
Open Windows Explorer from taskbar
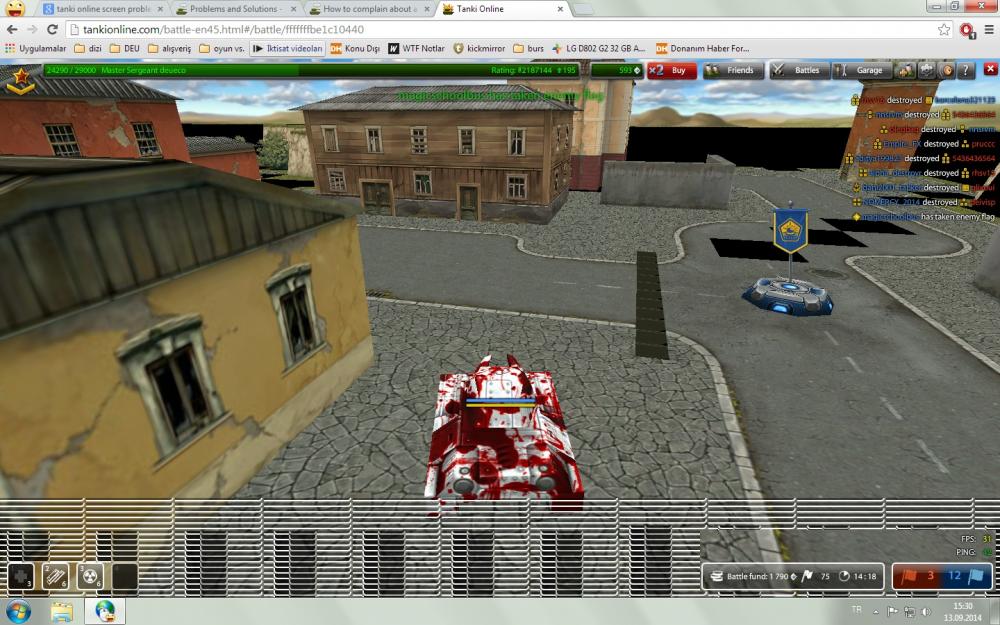[62, 612]
